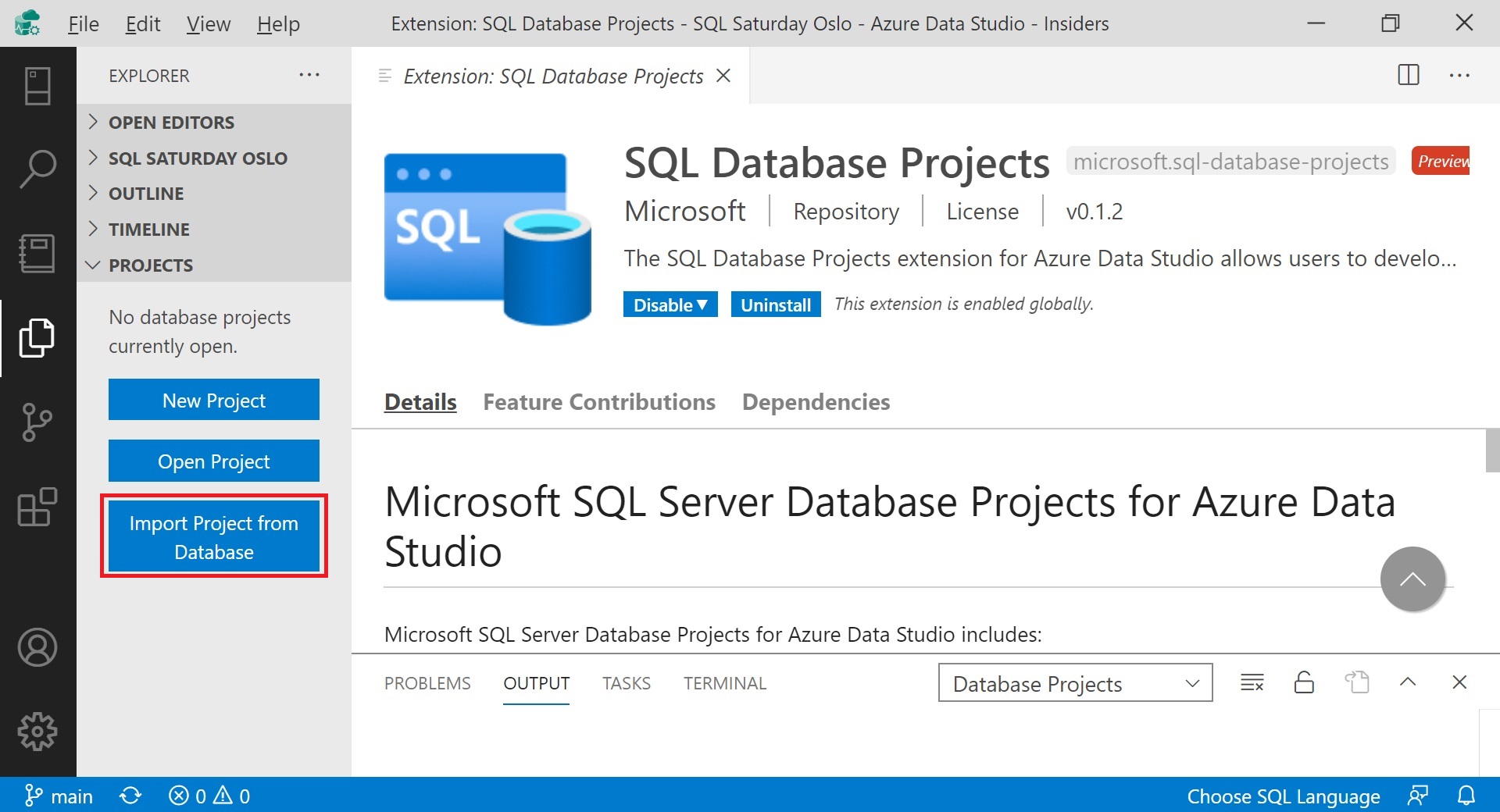Click the New Project button
Screen dimensions: 1500x812
click(213, 399)
